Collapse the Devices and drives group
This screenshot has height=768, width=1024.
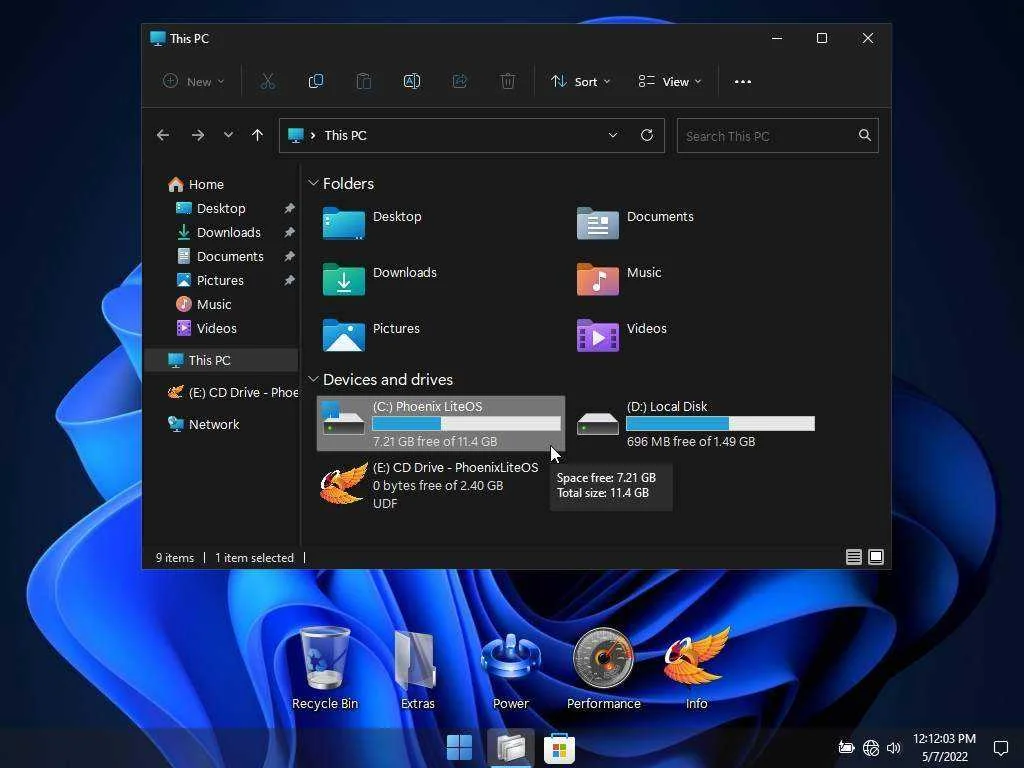313,379
